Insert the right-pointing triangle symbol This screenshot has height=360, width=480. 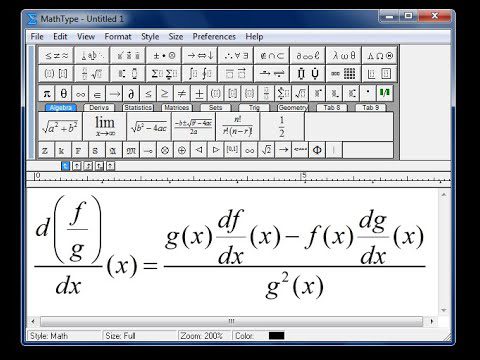[216, 150]
